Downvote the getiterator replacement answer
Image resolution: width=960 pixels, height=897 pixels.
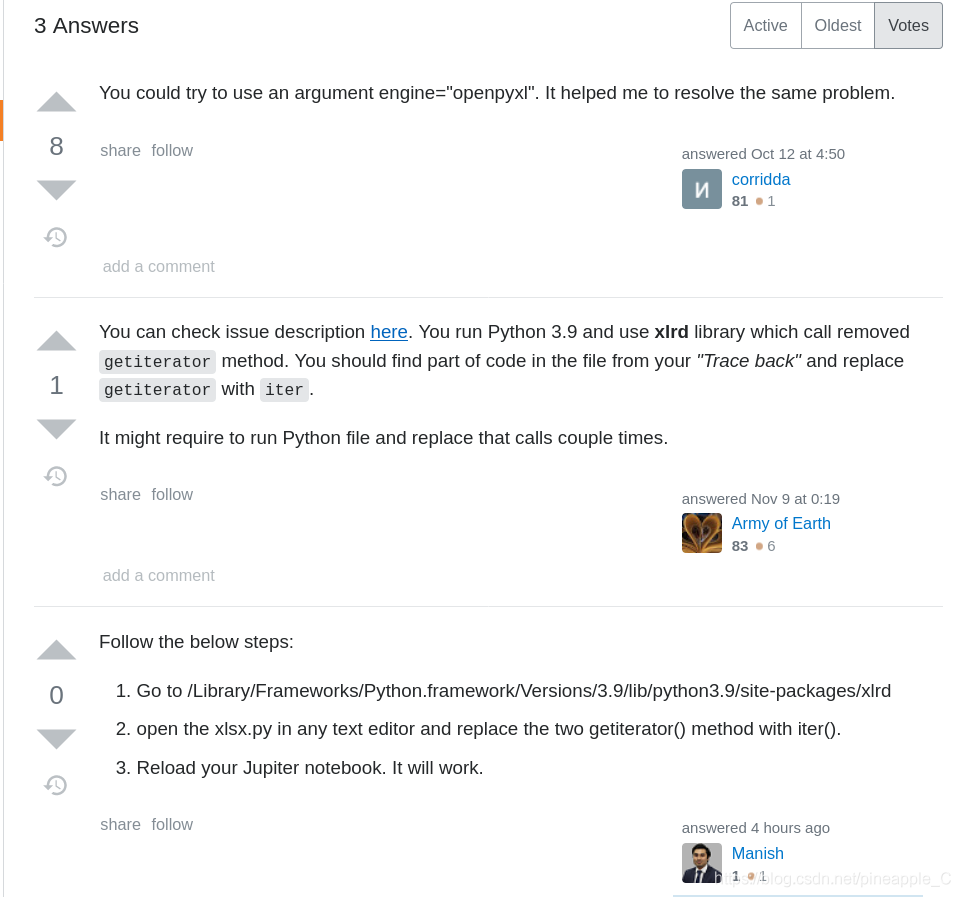(x=56, y=429)
